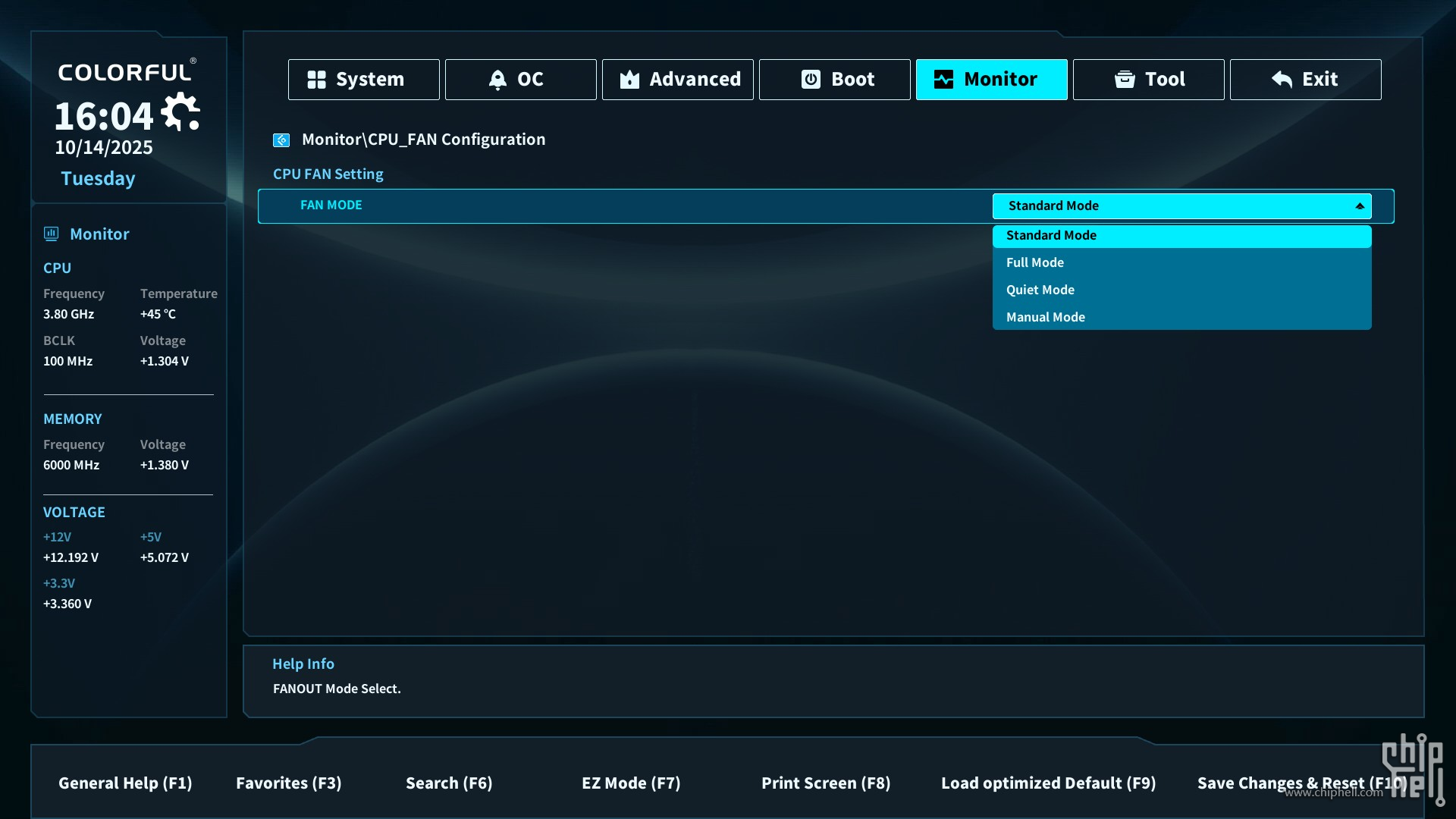The width and height of the screenshot is (1456, 819).
Task: Click the Monitor panel icon in sidebar
Action: [x=52, y=234]
